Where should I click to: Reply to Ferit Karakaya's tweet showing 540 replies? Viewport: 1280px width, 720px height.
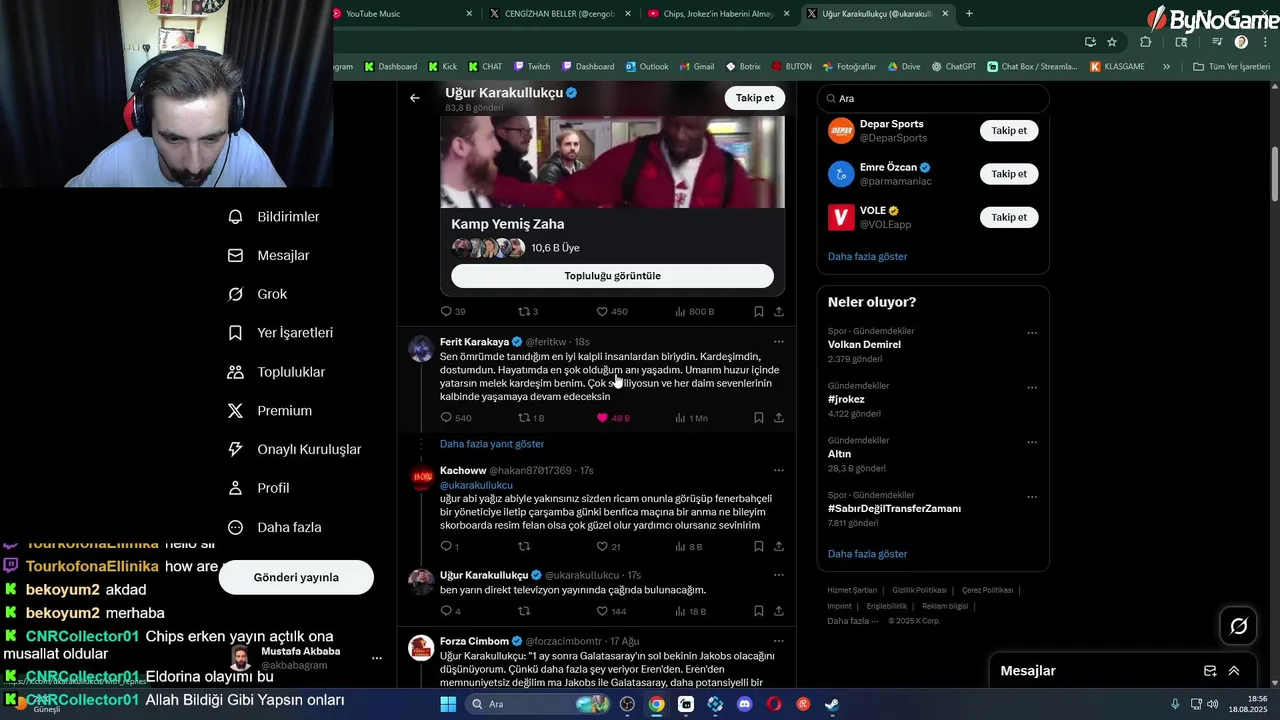(456, 418)
